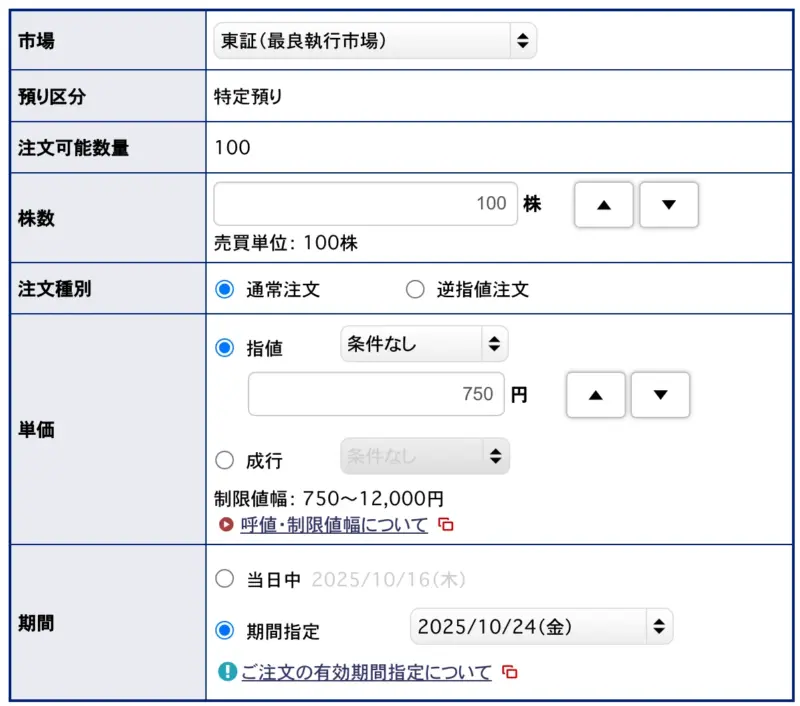This screenshot has width=800, height=706.
Task: Lower limit price with down arrow
Action: pos(660,395)
